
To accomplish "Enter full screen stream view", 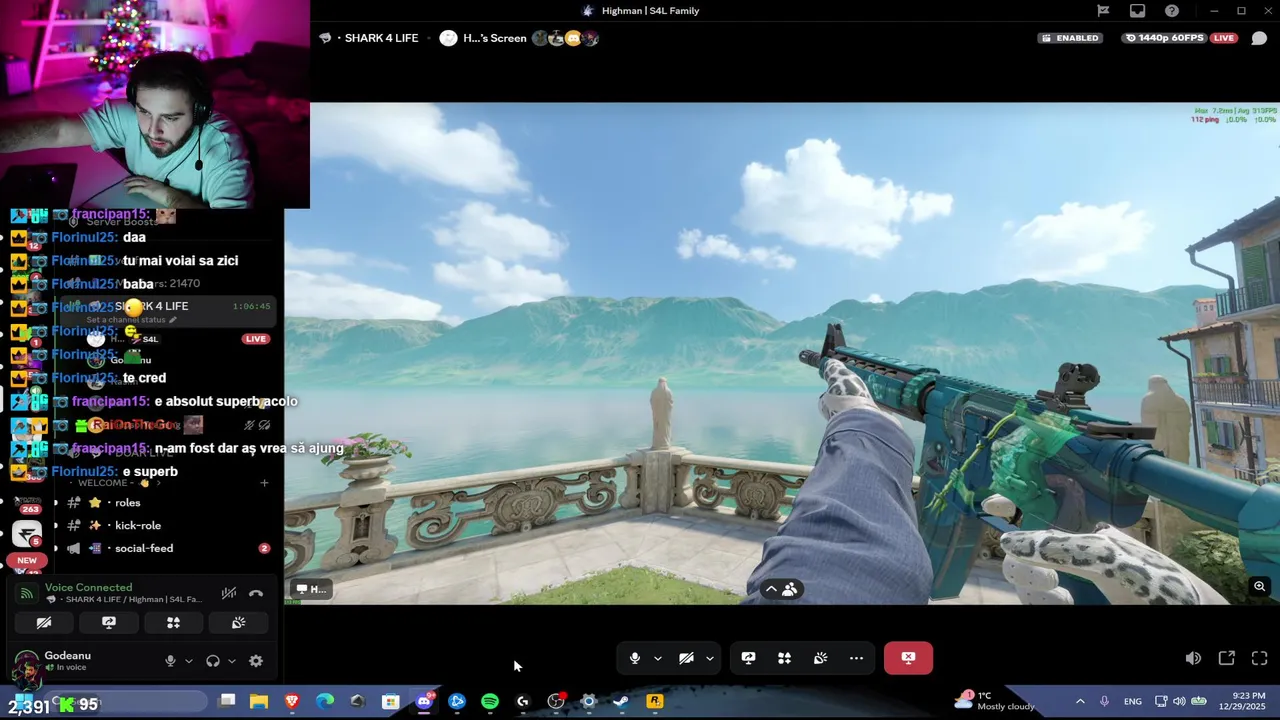I will point(1259,658).
